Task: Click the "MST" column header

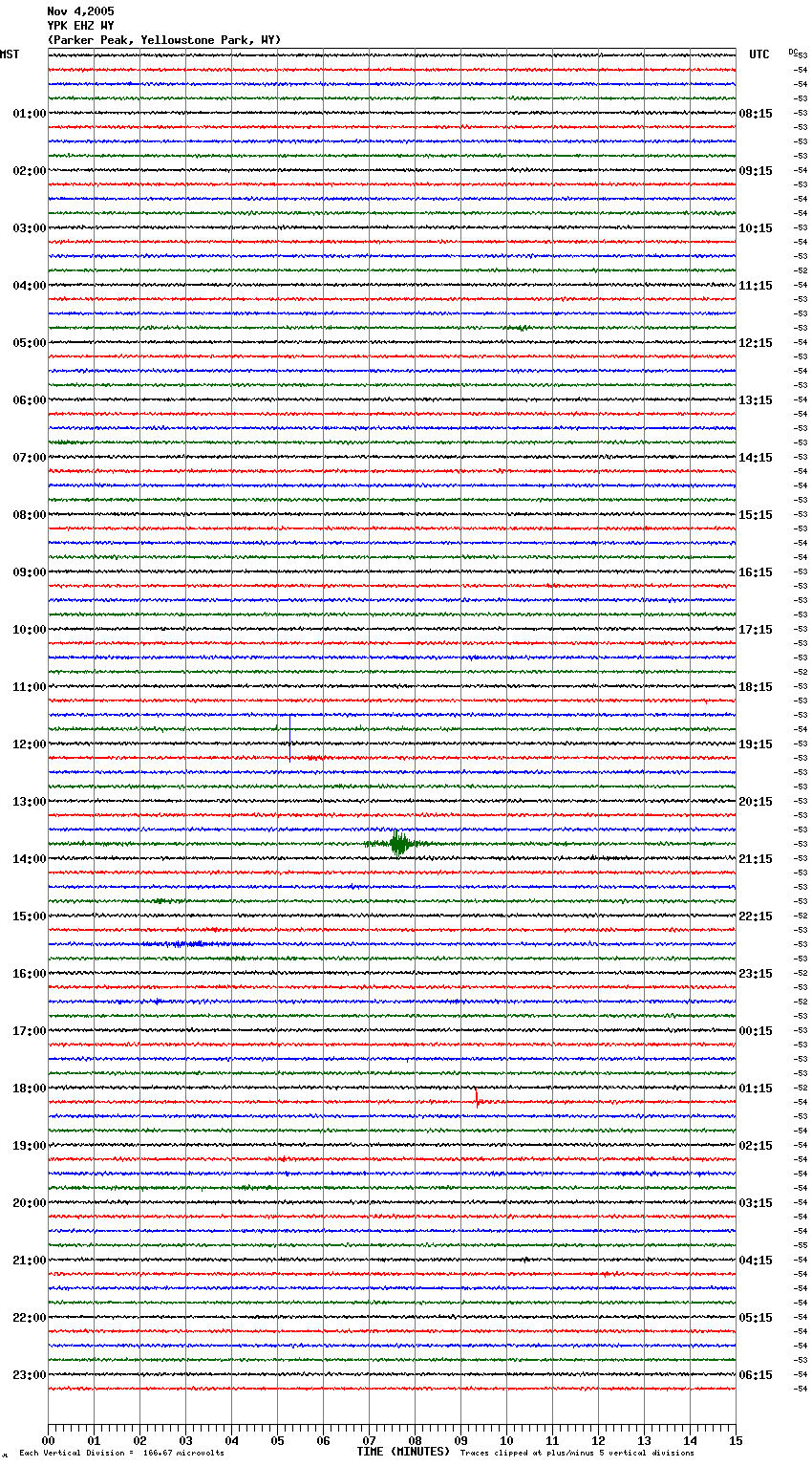Action: coord(10,54)
